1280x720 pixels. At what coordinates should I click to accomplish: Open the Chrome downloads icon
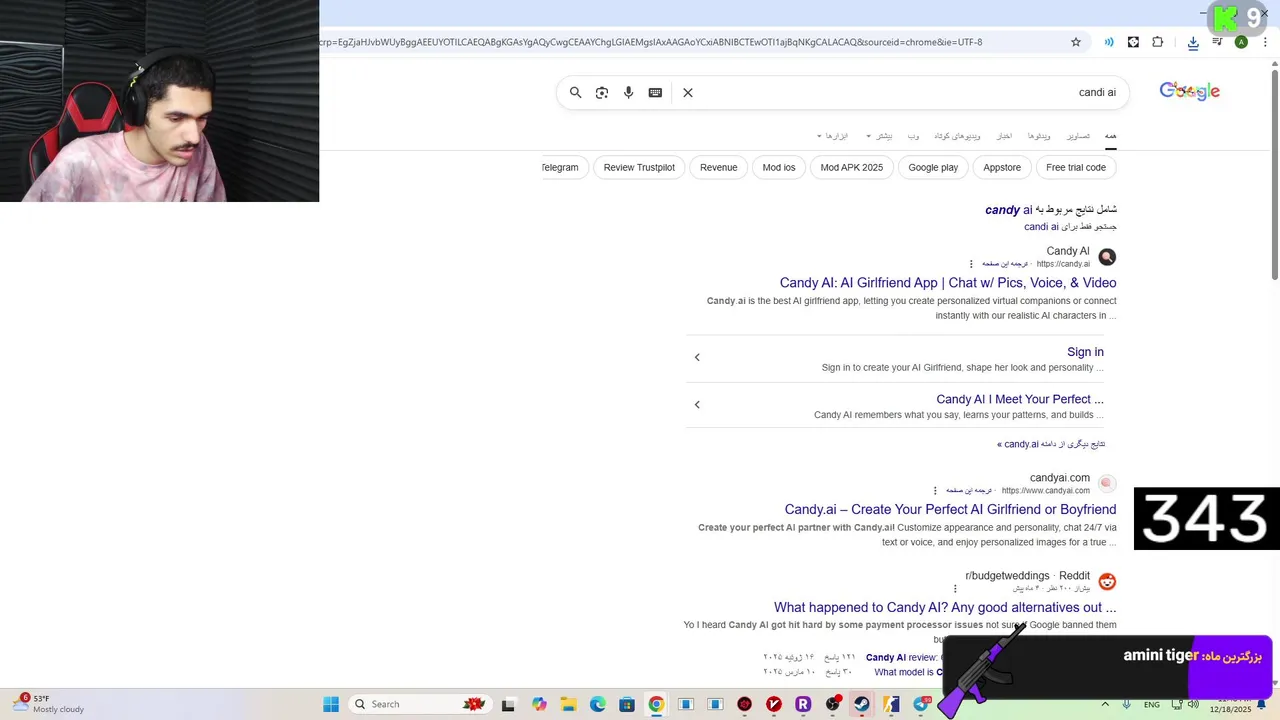[1193, 42]
